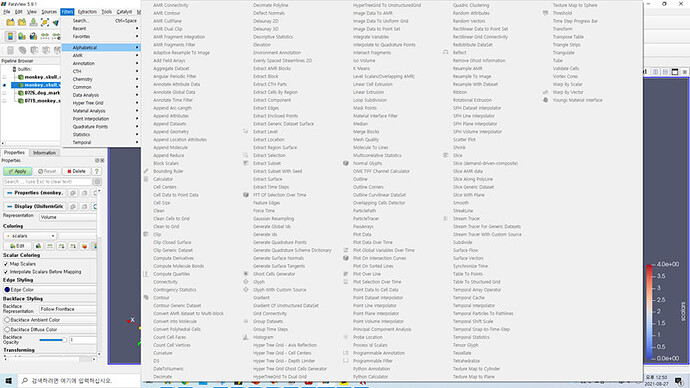The image size is (690, 388).
Task: Switch to the Information tab
Action: [x=44, y=153]
